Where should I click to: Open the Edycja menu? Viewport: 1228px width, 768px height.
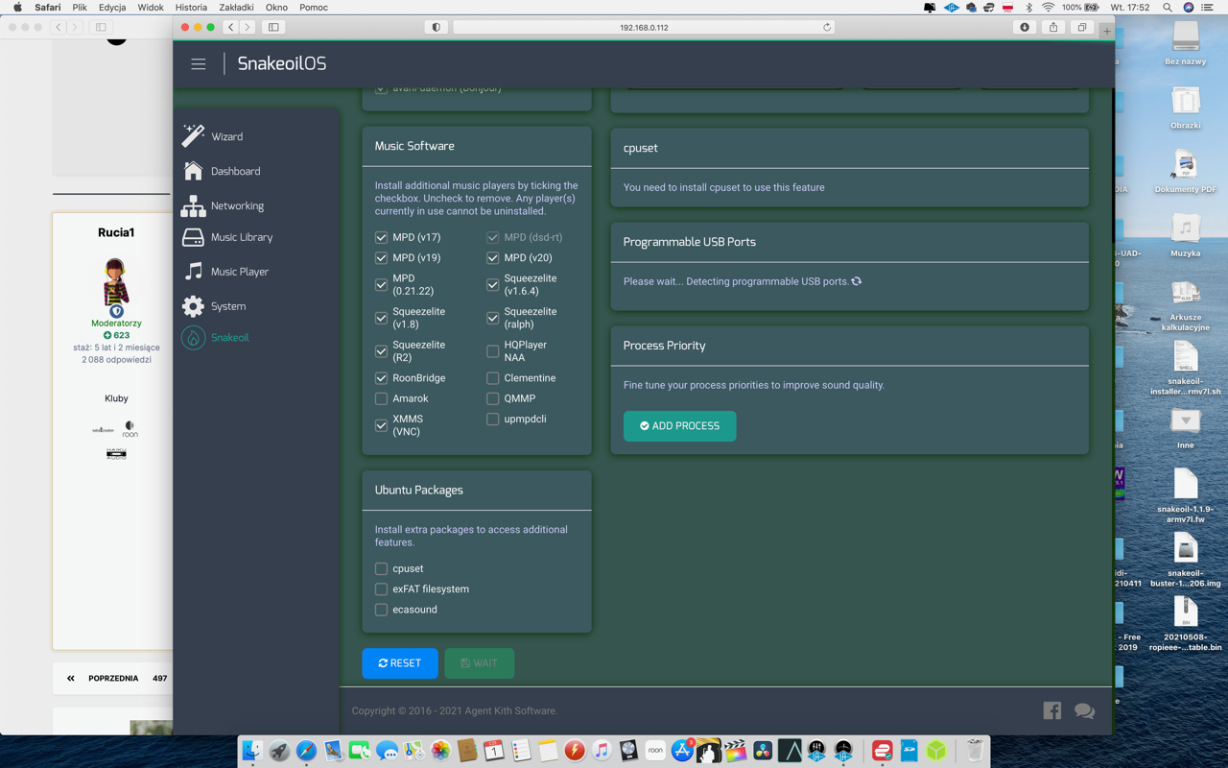(112, 7)
